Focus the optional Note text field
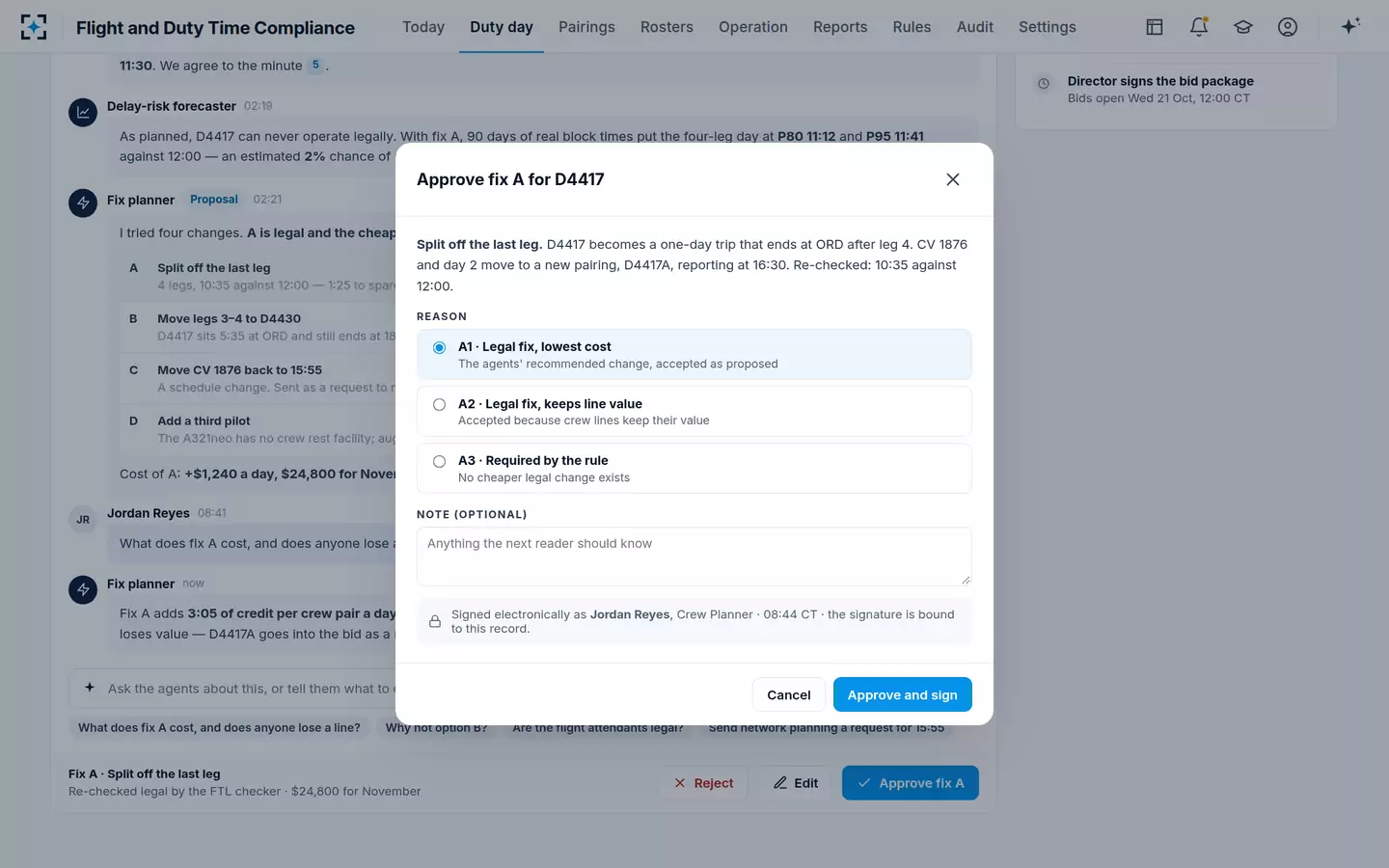This screenshot has height=868, width=1389. 694,556
